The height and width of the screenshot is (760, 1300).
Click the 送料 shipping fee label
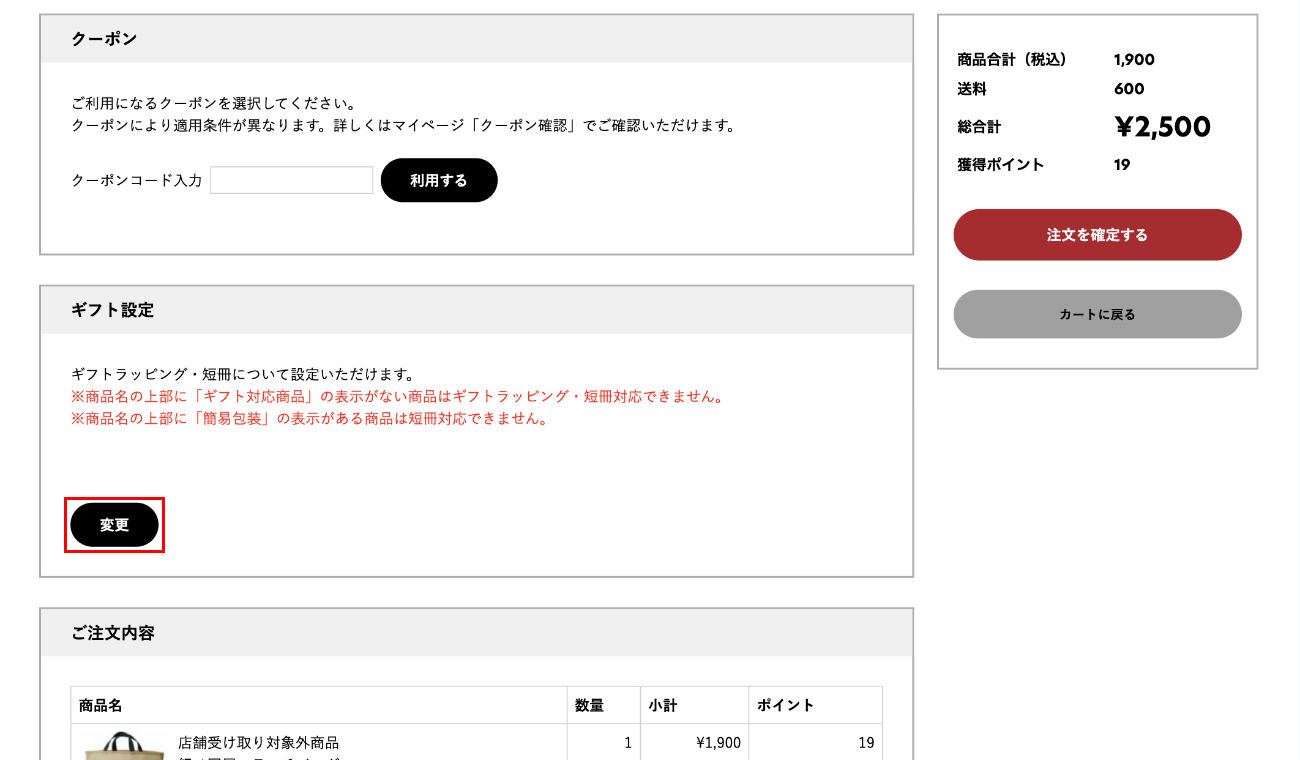[x=971, y=89]
